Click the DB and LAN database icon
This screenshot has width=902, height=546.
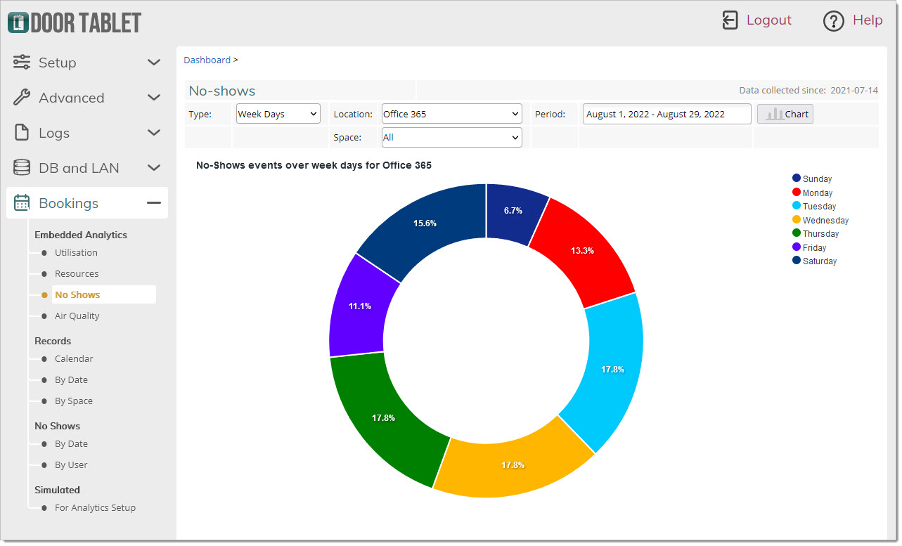pyautogui.click(x=22, y=168)
